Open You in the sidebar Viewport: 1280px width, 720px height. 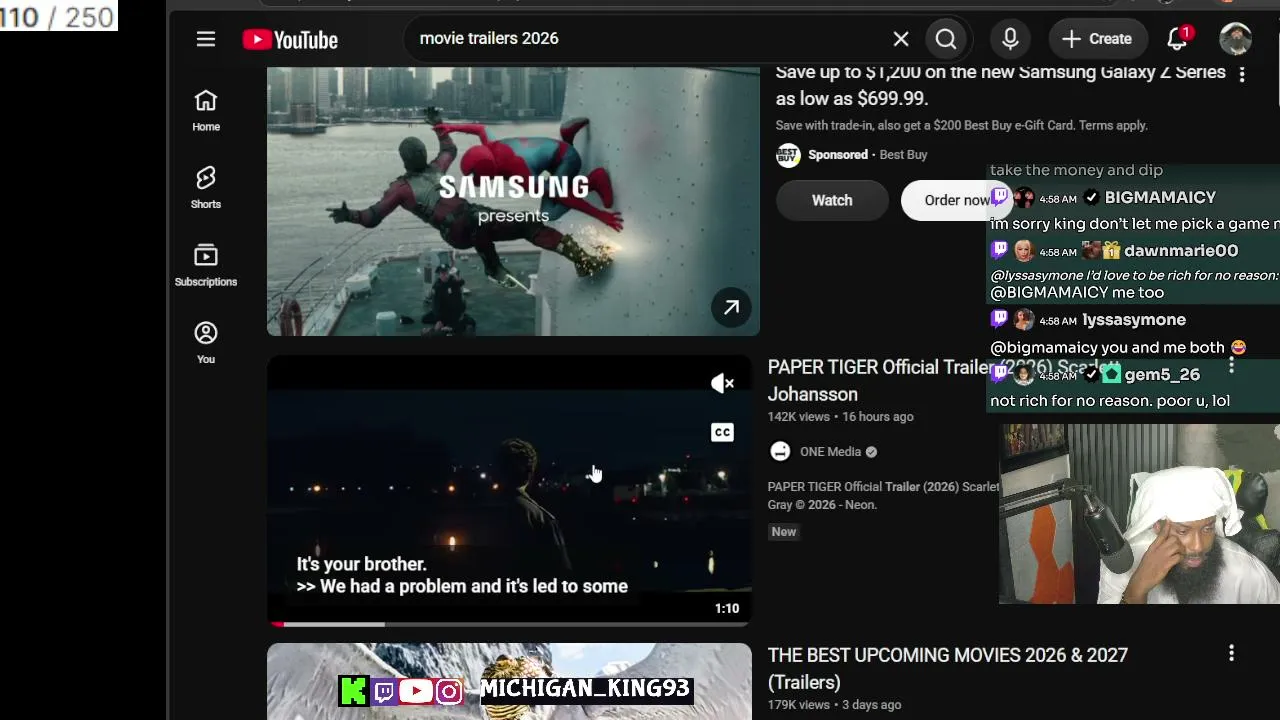click(206, 342)
